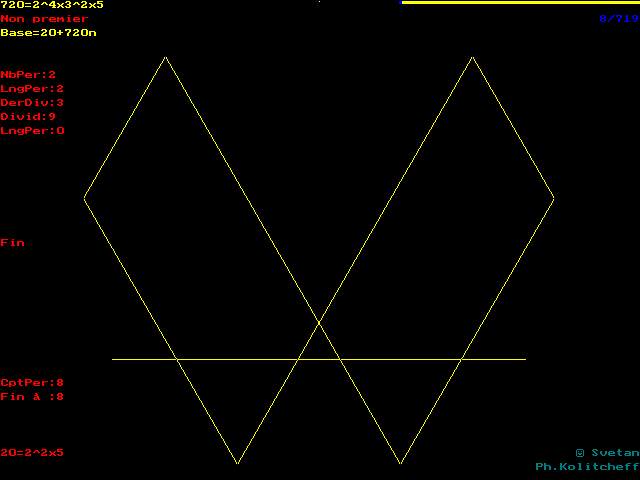The width and height of the screenshot is (640, 480).
Task: Click the Ph.Kolitcheff author name
Action: pos(587,467)
